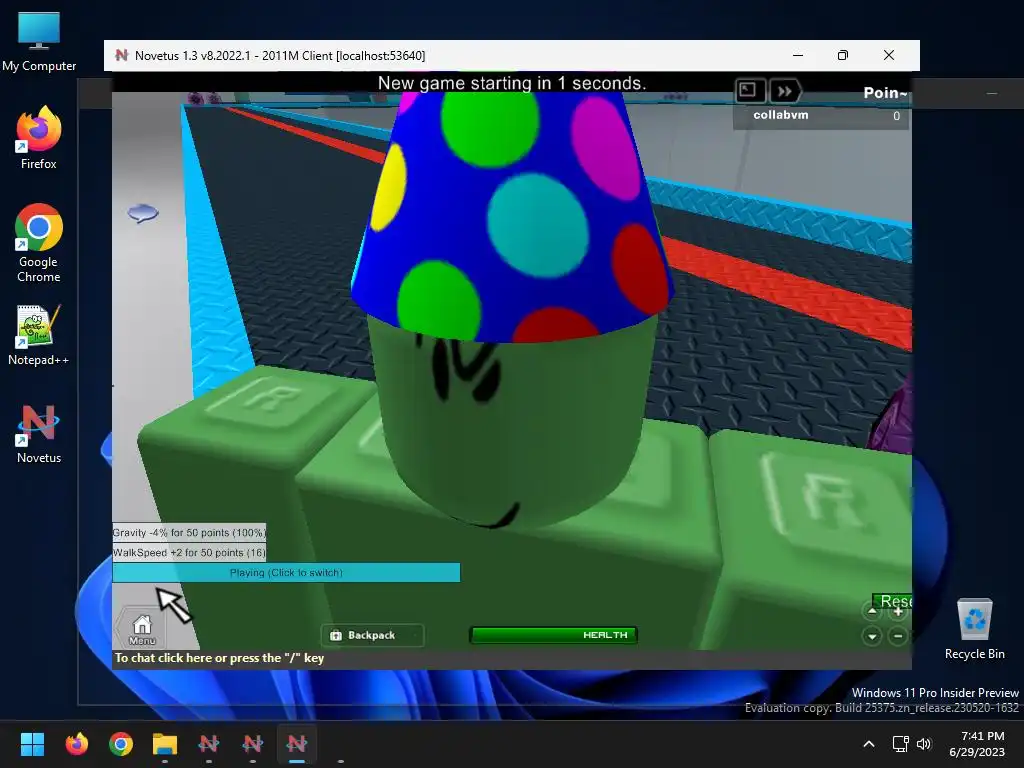Click the Novetus logo in title bar
Screen dimensions: 1024x768
[x=121, y=56]
